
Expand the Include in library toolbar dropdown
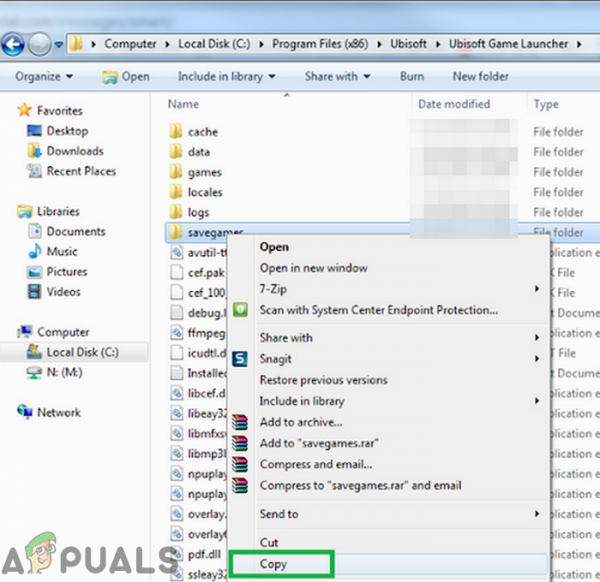tap(227, 77)
